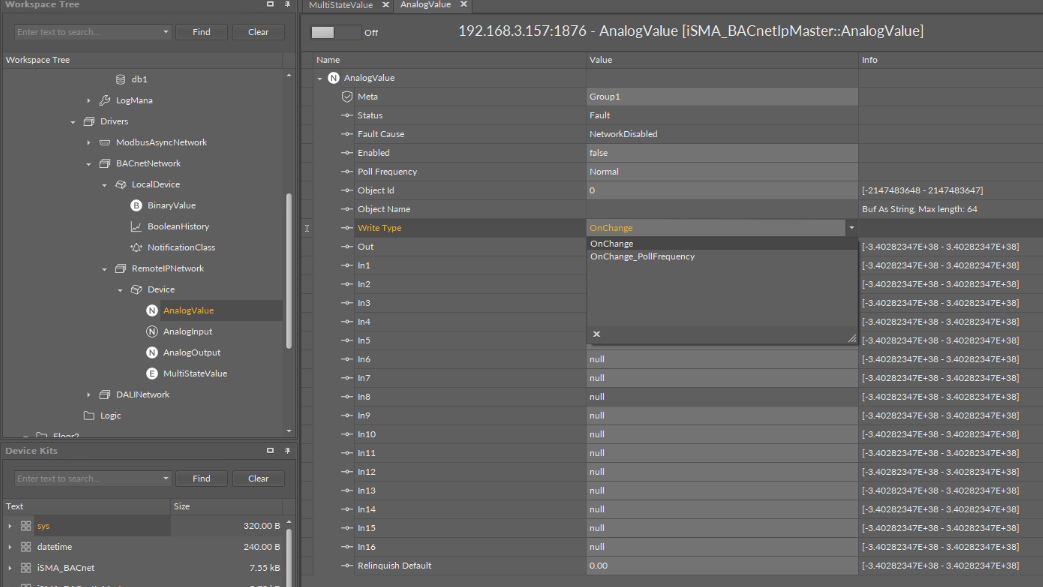Screen dimensions: 1043x587
Task: Click the Workspace Tree search field
Action: (x=88, y=32)
